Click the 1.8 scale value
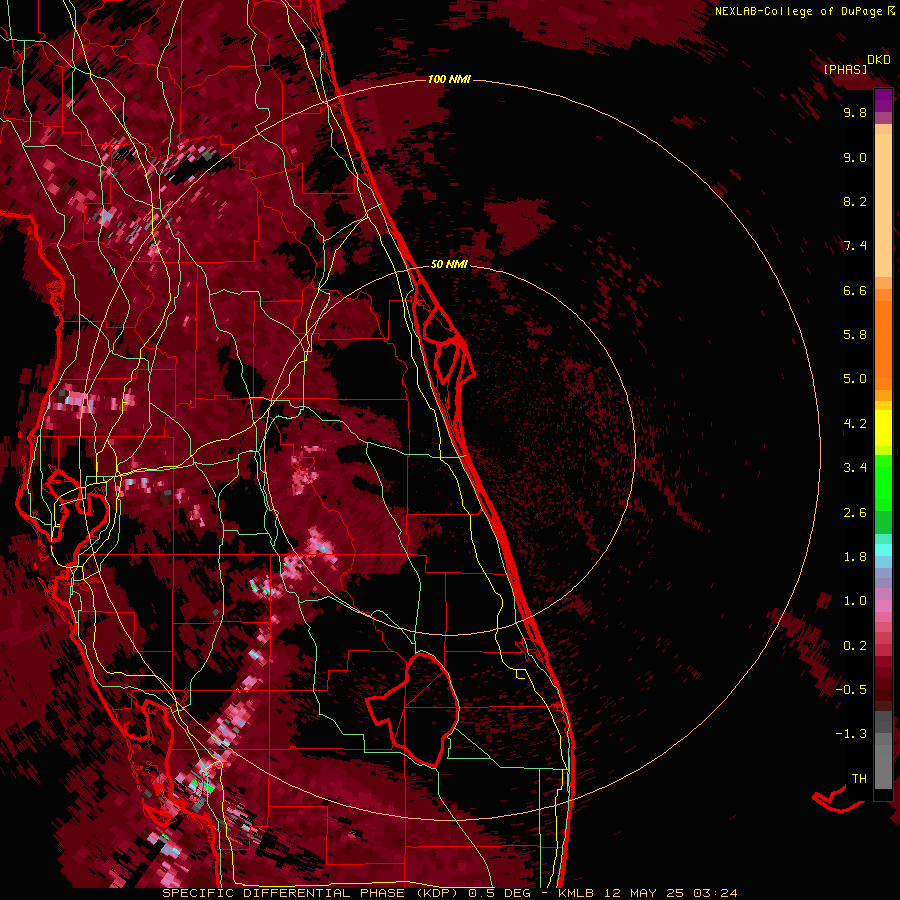The height and width of the screenshot is (900, 900). point(855,557)
